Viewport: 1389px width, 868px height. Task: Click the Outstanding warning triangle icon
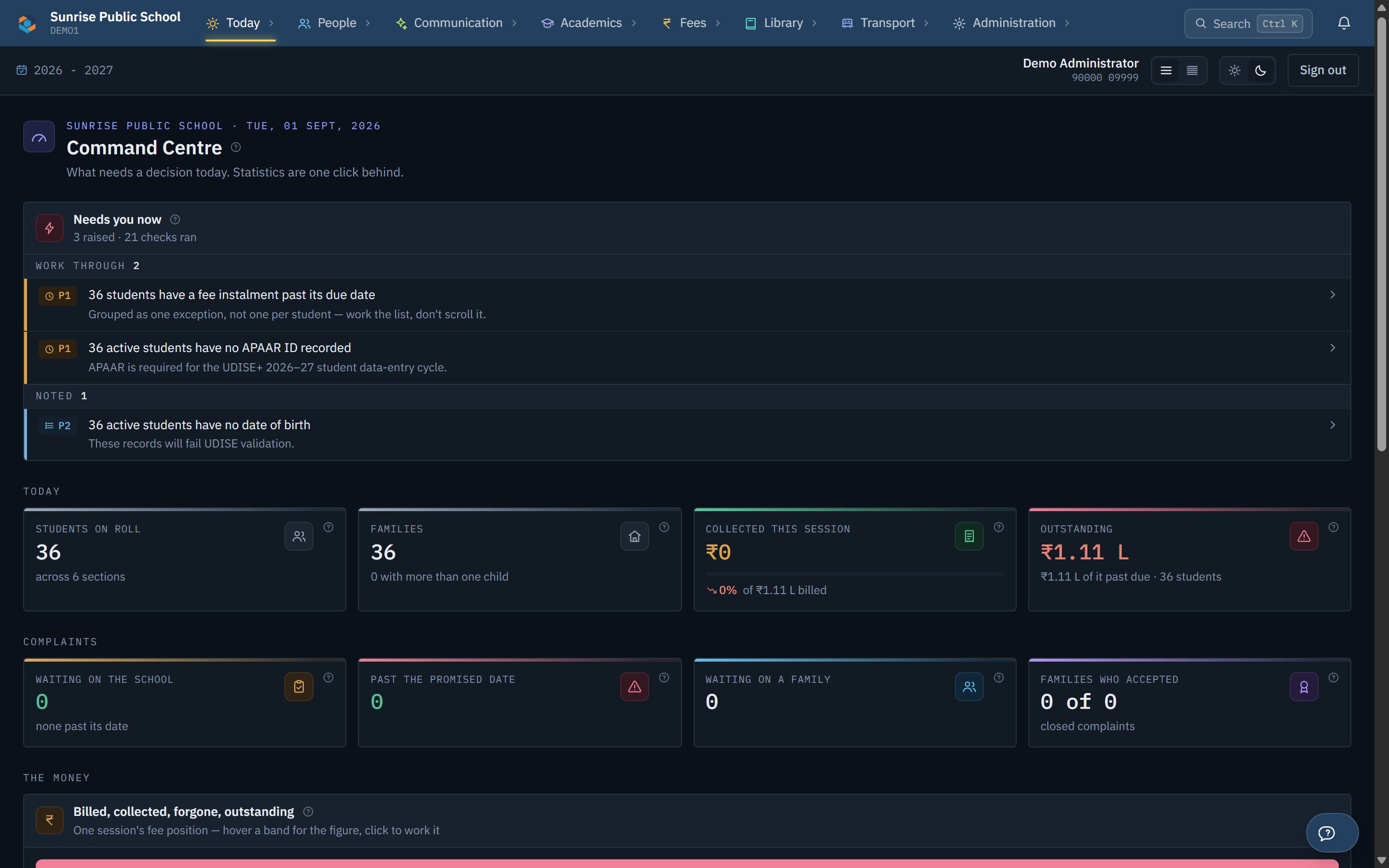coord(1304,536)
